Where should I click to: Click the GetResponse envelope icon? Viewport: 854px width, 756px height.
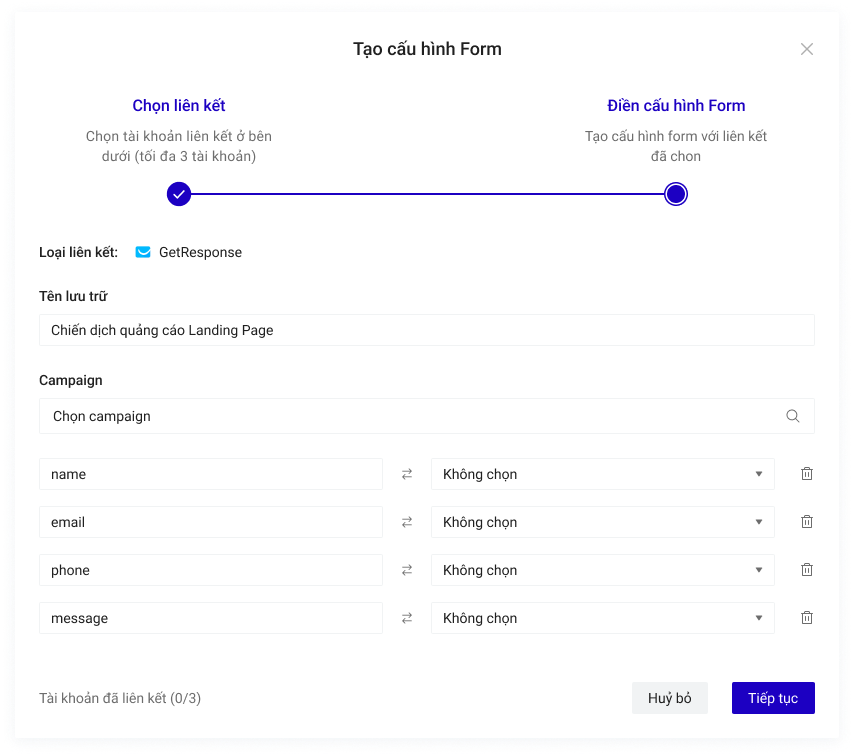point(143,252)
